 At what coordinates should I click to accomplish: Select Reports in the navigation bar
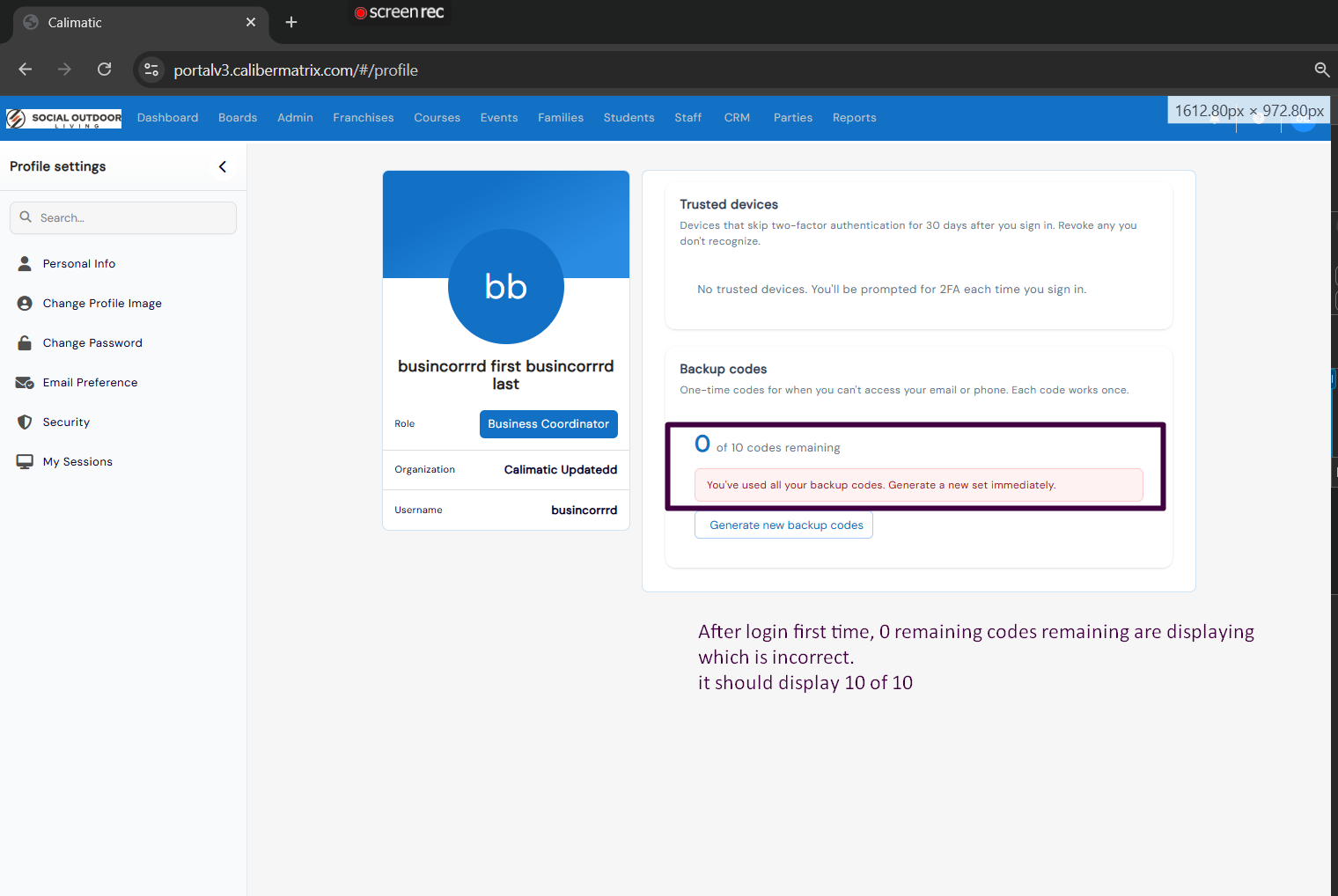point(854,118)
